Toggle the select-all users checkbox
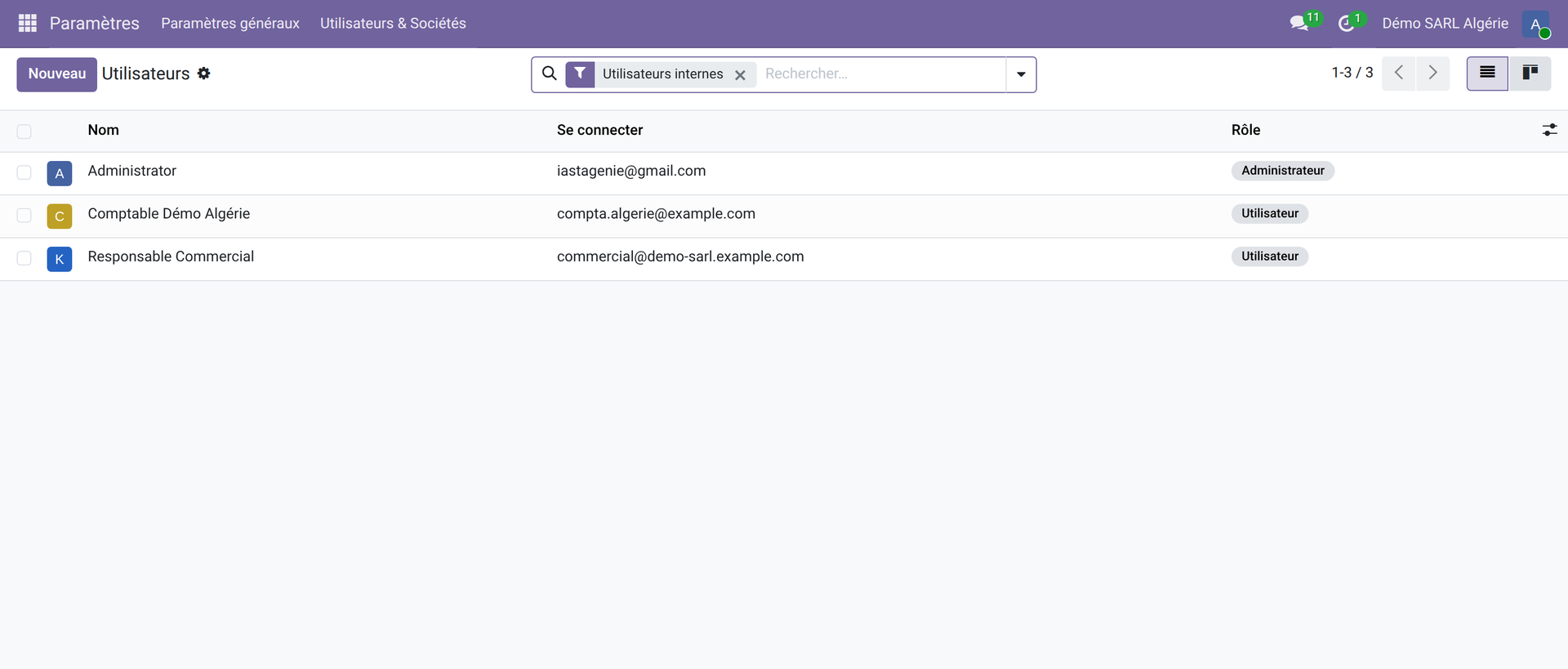Screen dimensions: 1568x669 click(24, 132)
